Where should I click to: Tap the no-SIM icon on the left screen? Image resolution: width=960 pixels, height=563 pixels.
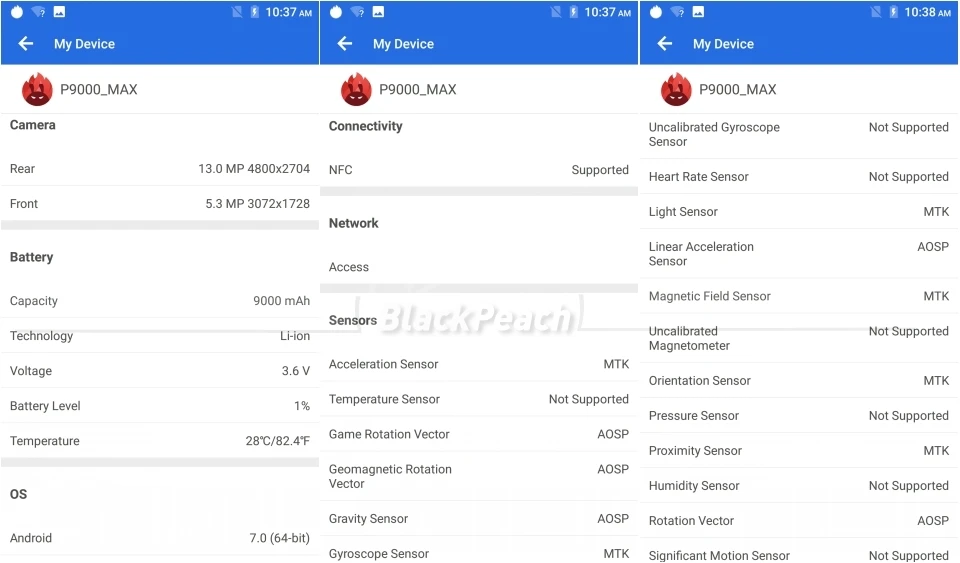coord(237,12)
